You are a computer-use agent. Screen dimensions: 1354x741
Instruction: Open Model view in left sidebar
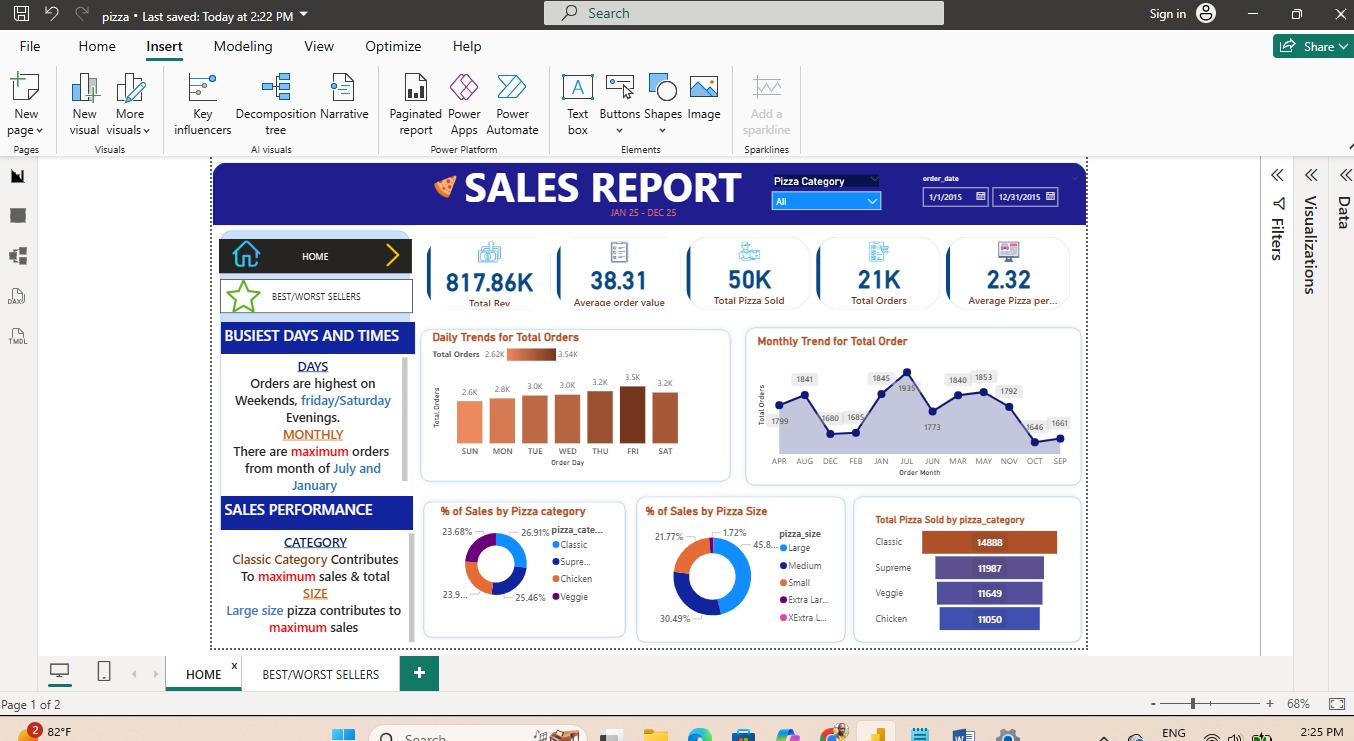tap(18, 256)
